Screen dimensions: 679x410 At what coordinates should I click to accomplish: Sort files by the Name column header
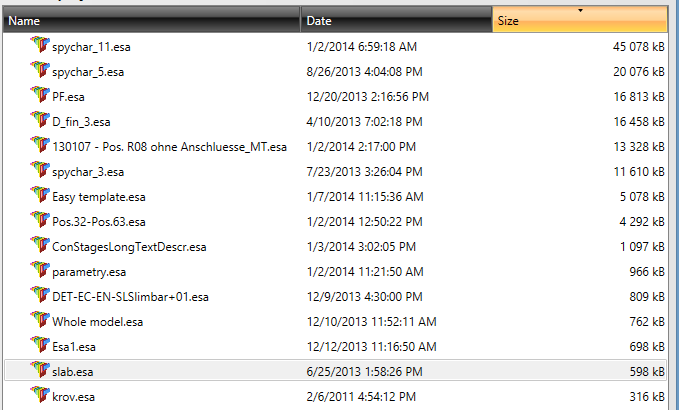click(150, 20)
